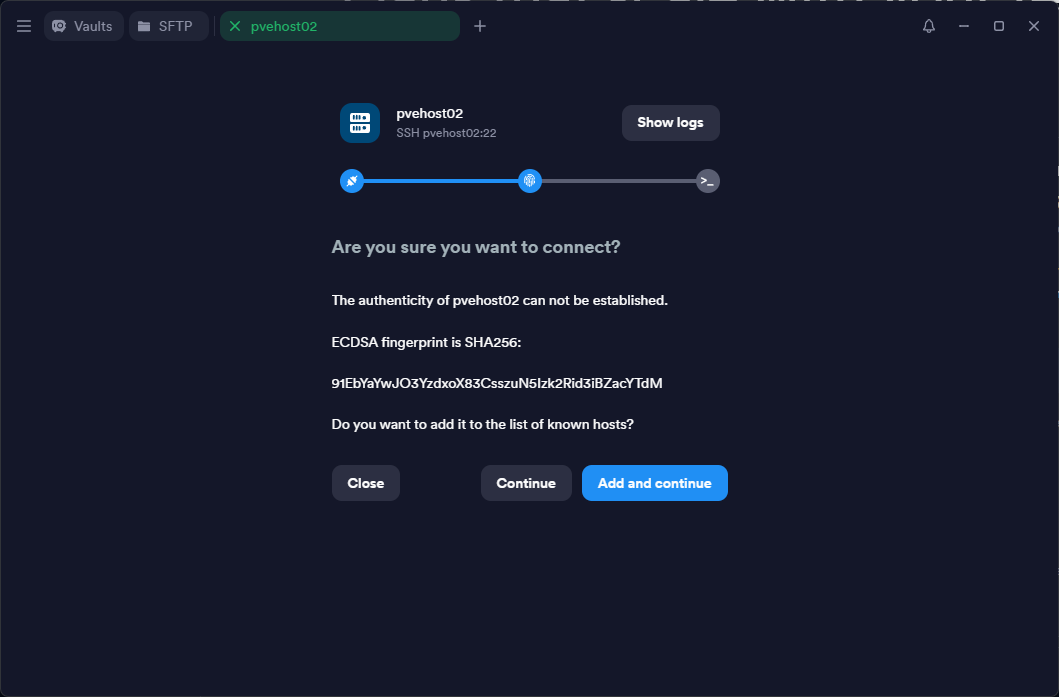Continue without saving host key
This screenshot has width=1059, height=697.
[x=526, y=483]
